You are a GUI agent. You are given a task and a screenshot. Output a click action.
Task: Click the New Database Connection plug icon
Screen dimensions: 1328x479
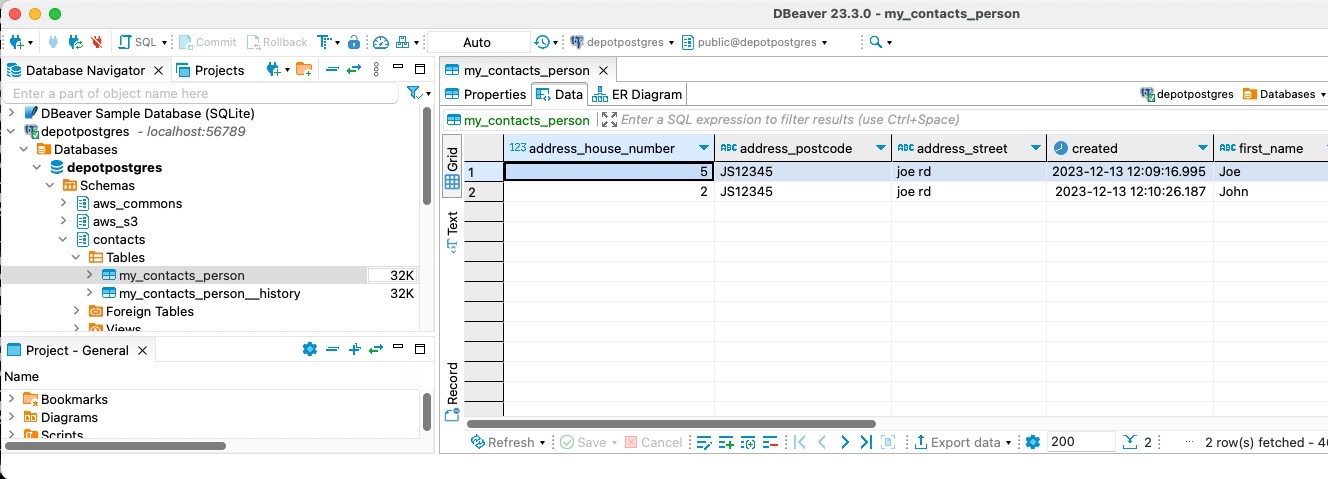coord(17,42)
